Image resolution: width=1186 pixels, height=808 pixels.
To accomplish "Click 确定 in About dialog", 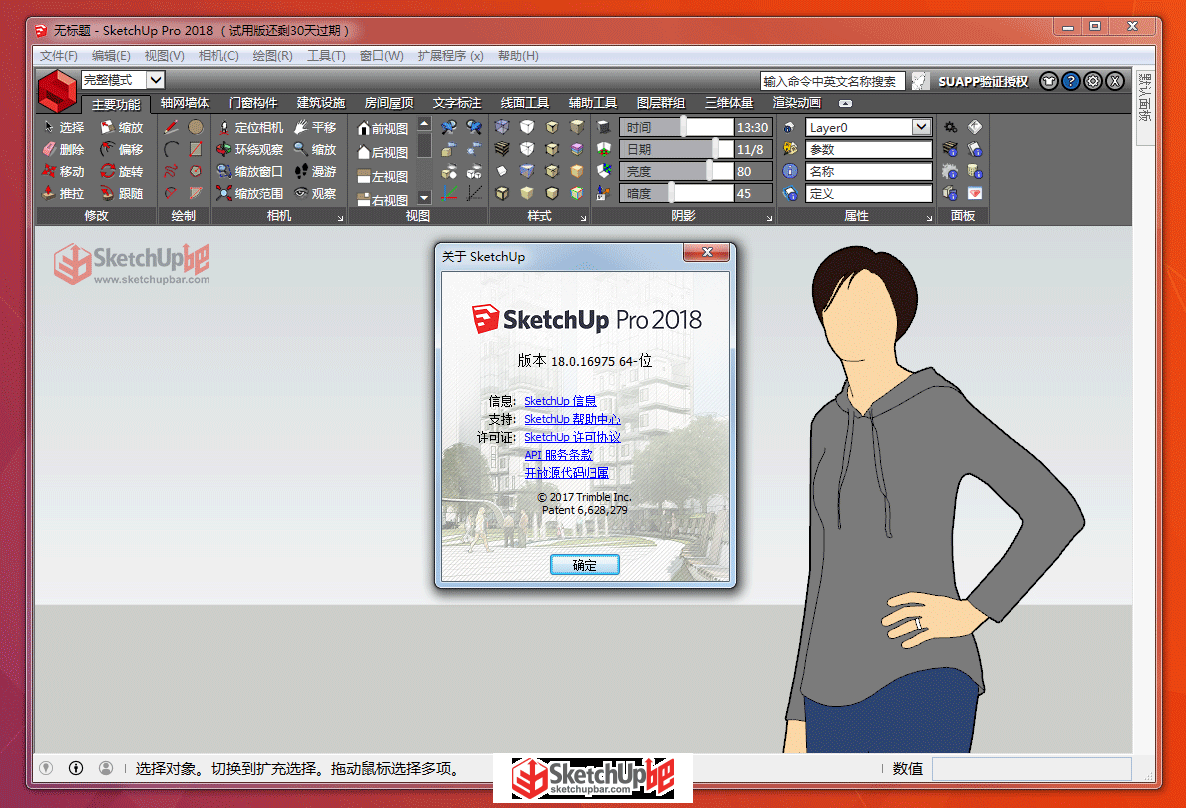I will coord(585,564).
